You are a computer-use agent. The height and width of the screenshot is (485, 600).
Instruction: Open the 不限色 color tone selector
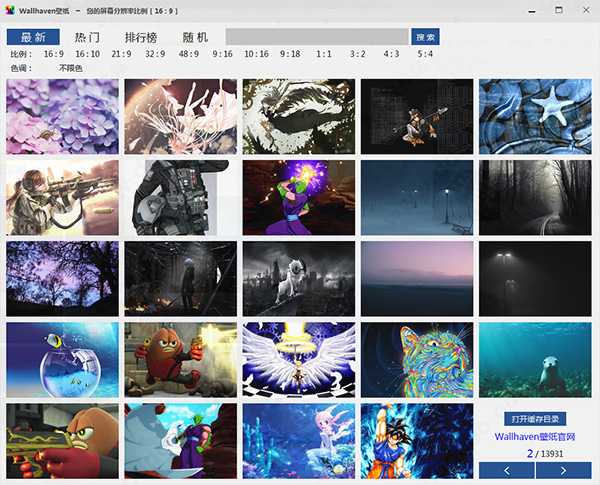point(71,68)
